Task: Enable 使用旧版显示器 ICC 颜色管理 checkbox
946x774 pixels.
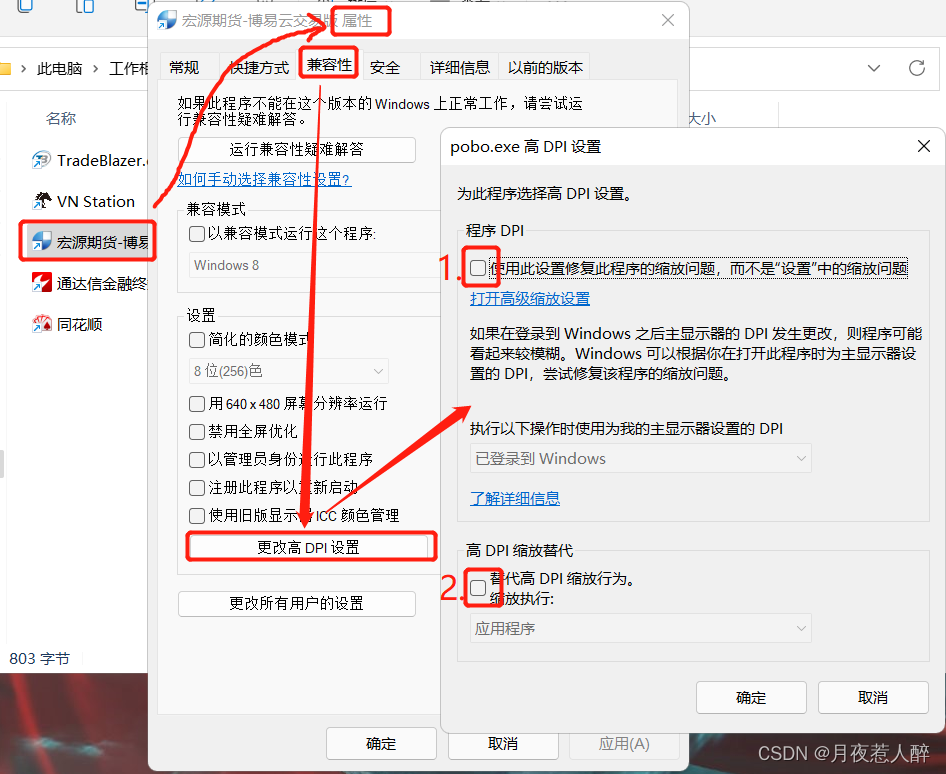Action: point(197,516)
